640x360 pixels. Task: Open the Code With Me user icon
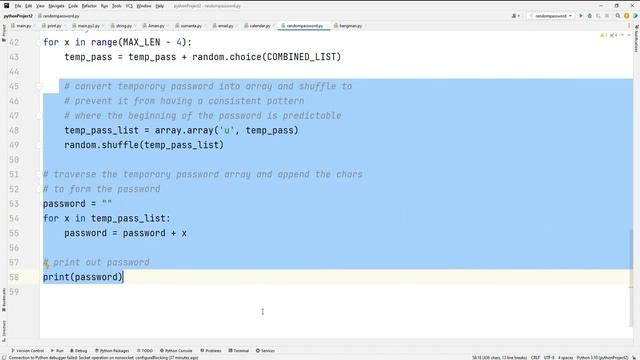coord(516,16)
